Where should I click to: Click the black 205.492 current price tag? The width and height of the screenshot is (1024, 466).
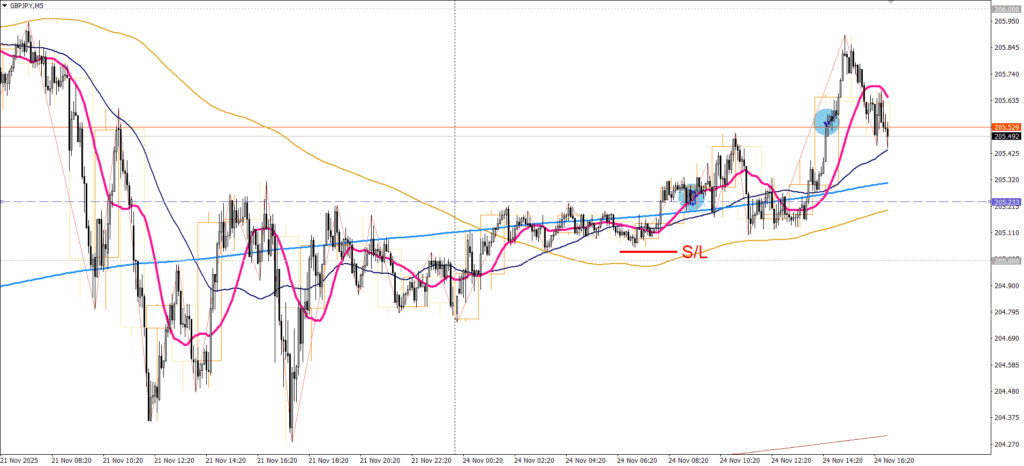[x=1005, y=136]
